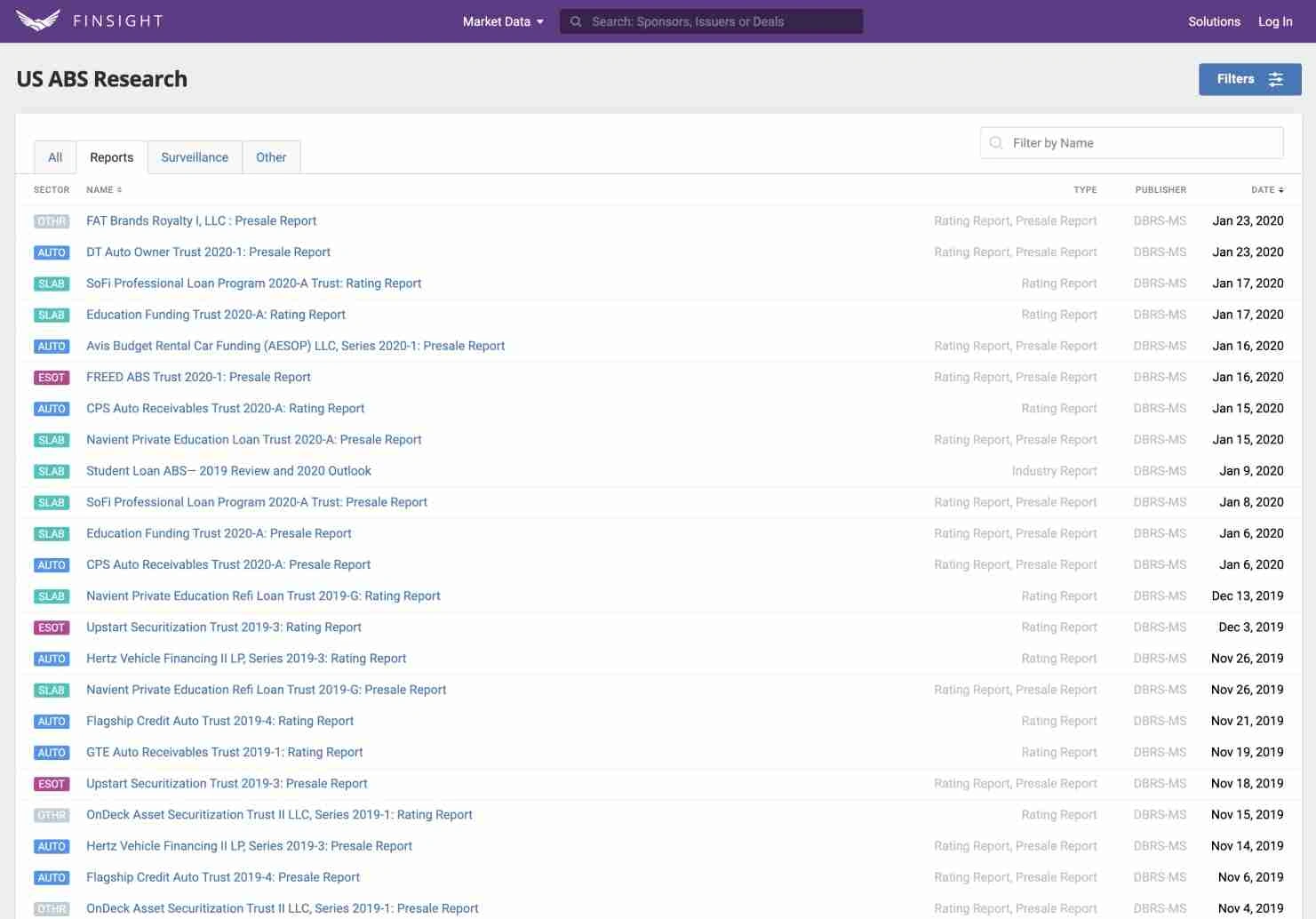Screen dimensions: 1316x919
Task: Open Navient Private Education Loan Trust 2020-A report
Action: click(x=253, y=439)
